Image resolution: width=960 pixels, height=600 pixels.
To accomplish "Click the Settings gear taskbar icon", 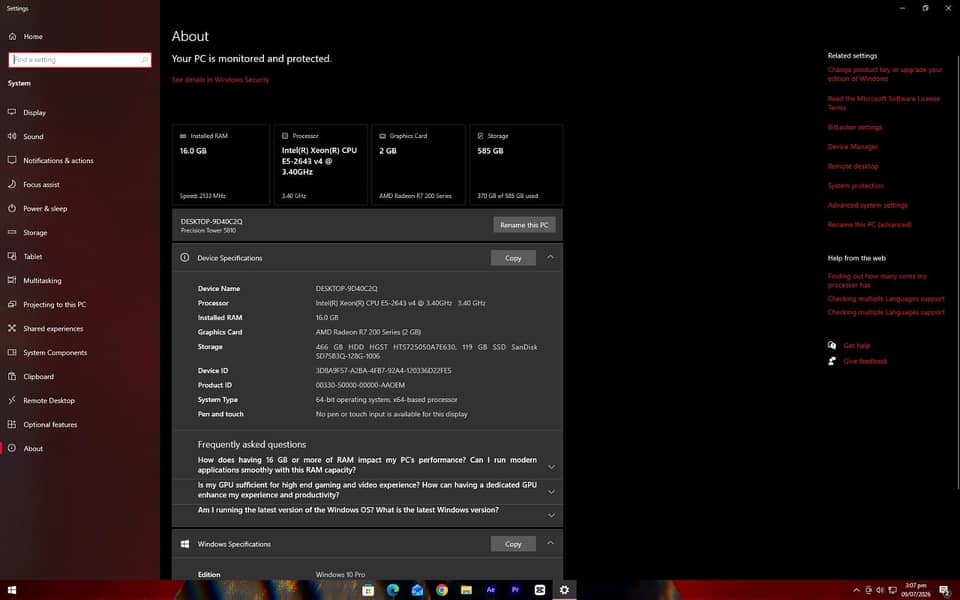I will pyautogui.click(x=564, y=590).
